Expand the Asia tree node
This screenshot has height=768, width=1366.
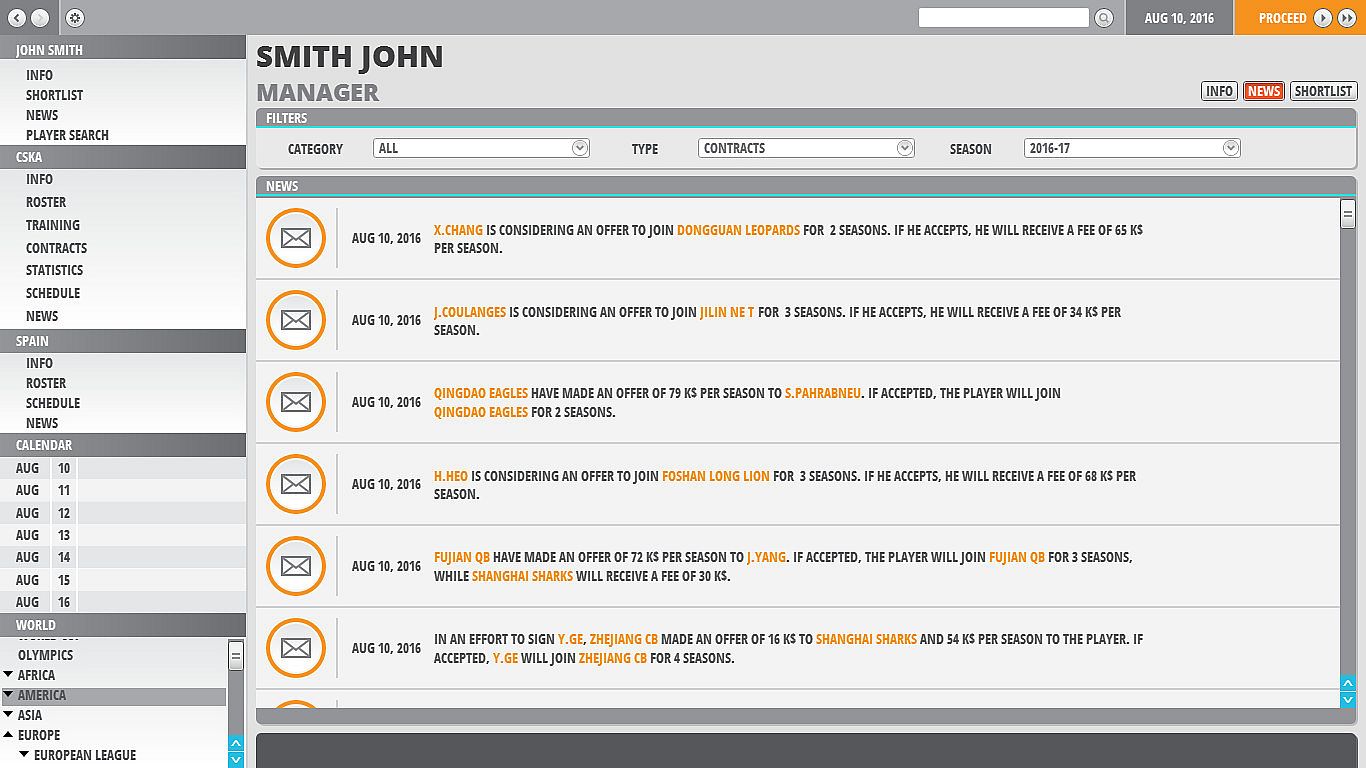(8, 715)
